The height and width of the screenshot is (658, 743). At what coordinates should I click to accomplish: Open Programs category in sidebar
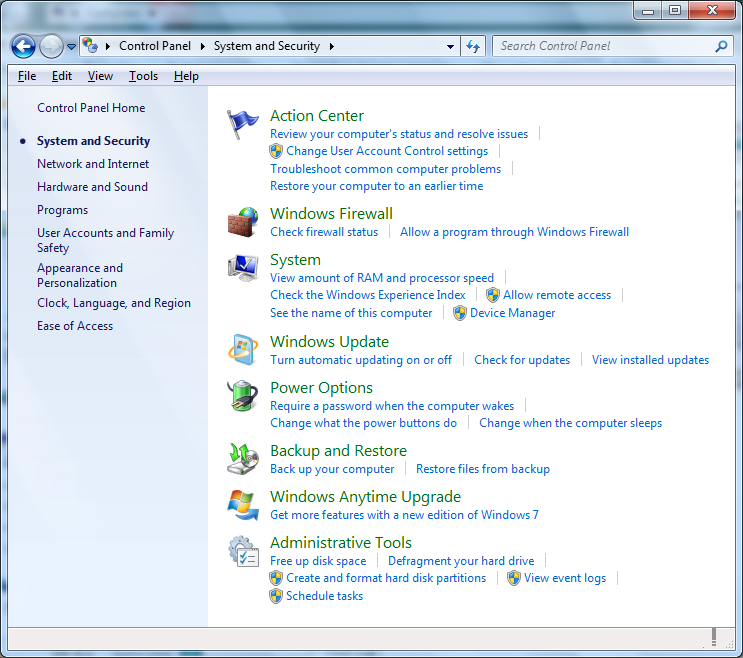click(x=63, y=210)
